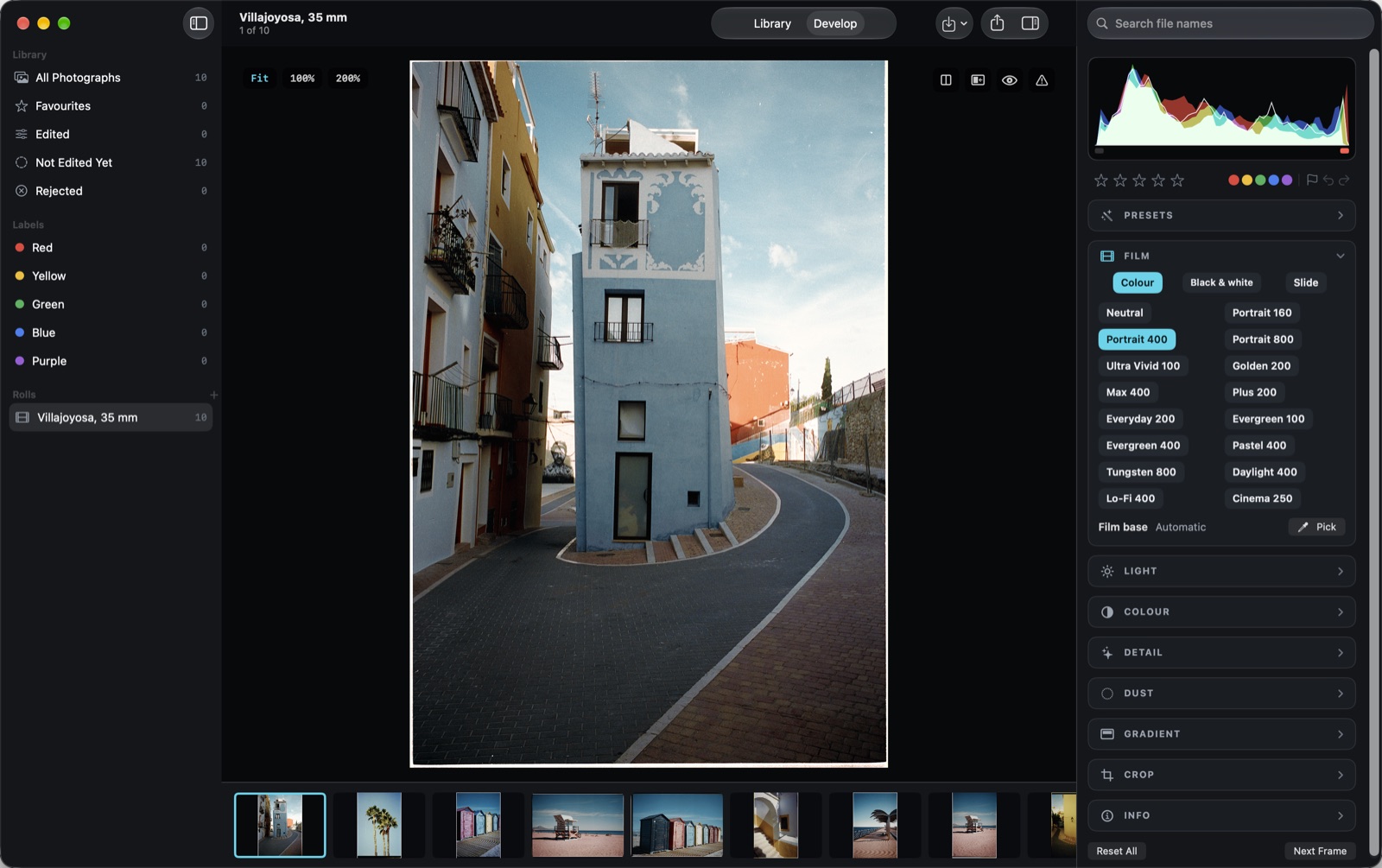Screen dimensions: 1382x868
Task: Set rating to the first star
Action: 1101,180
